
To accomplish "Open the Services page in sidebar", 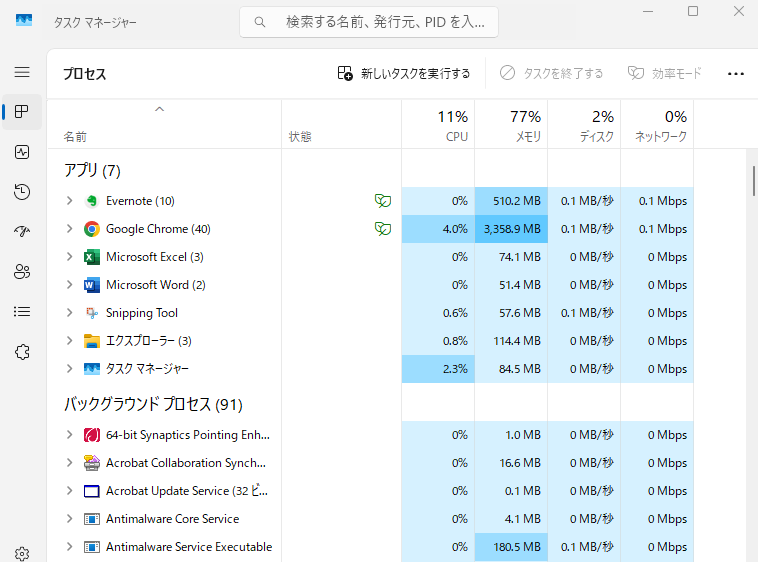I will 22,352.
